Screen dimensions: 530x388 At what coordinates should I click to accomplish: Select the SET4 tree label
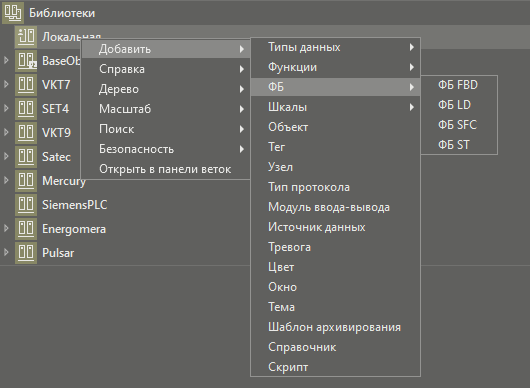pos(55,108)
